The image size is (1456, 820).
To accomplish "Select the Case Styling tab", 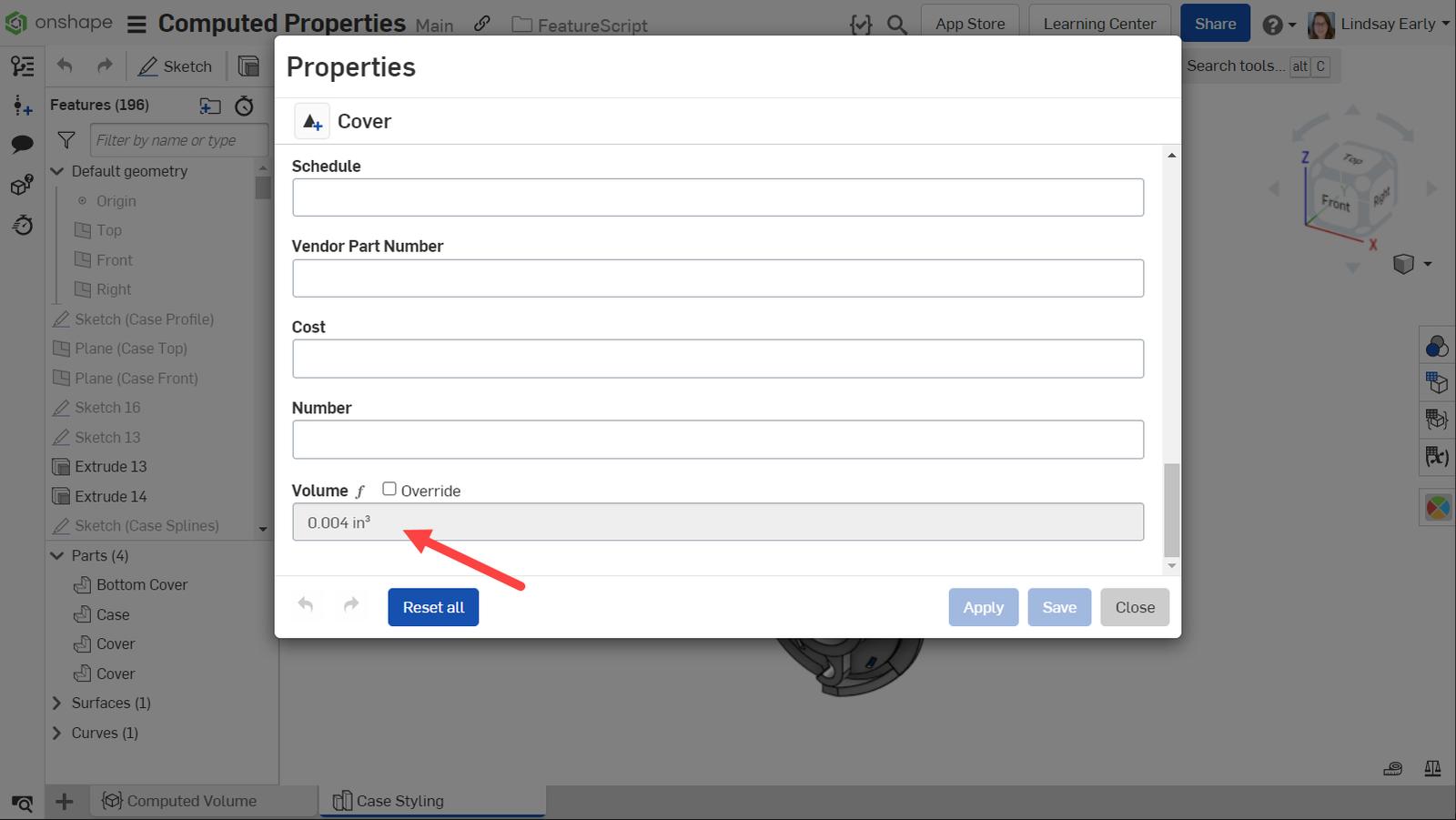I will (399, 801).
